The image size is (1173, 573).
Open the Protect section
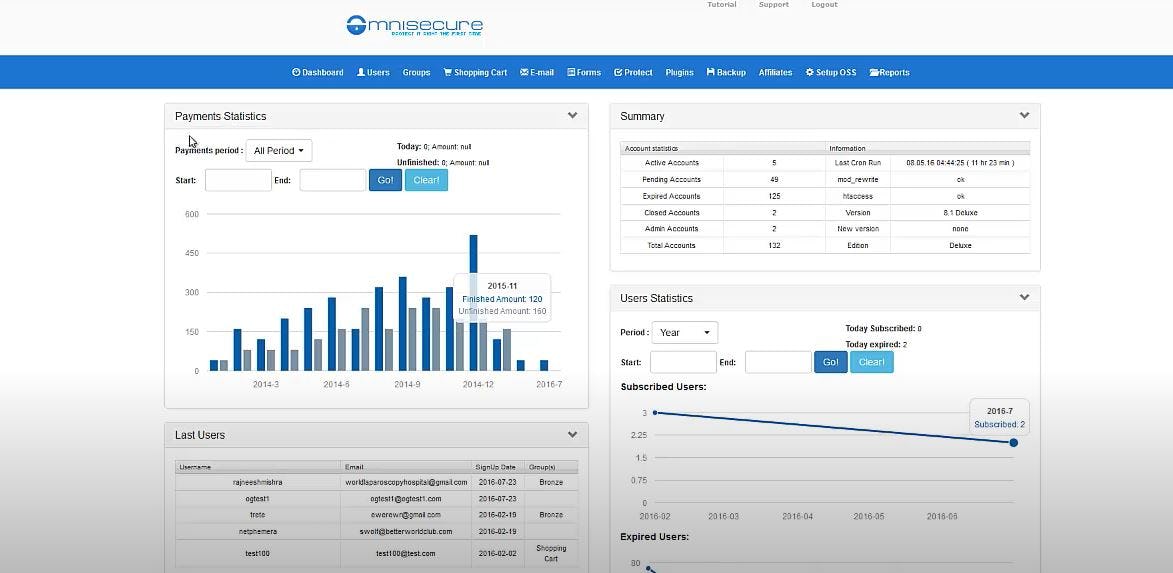point(633,73)
